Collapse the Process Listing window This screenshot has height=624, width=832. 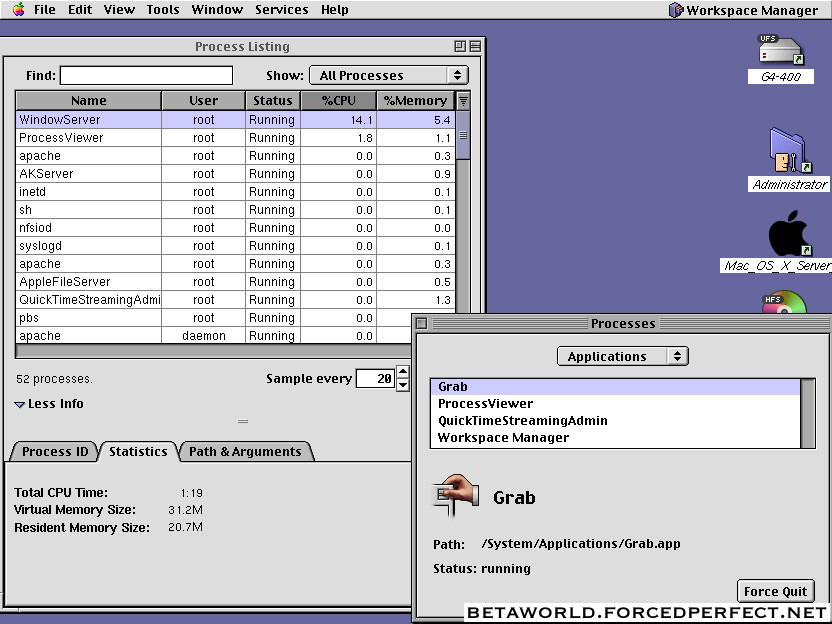tap(475, 46)
